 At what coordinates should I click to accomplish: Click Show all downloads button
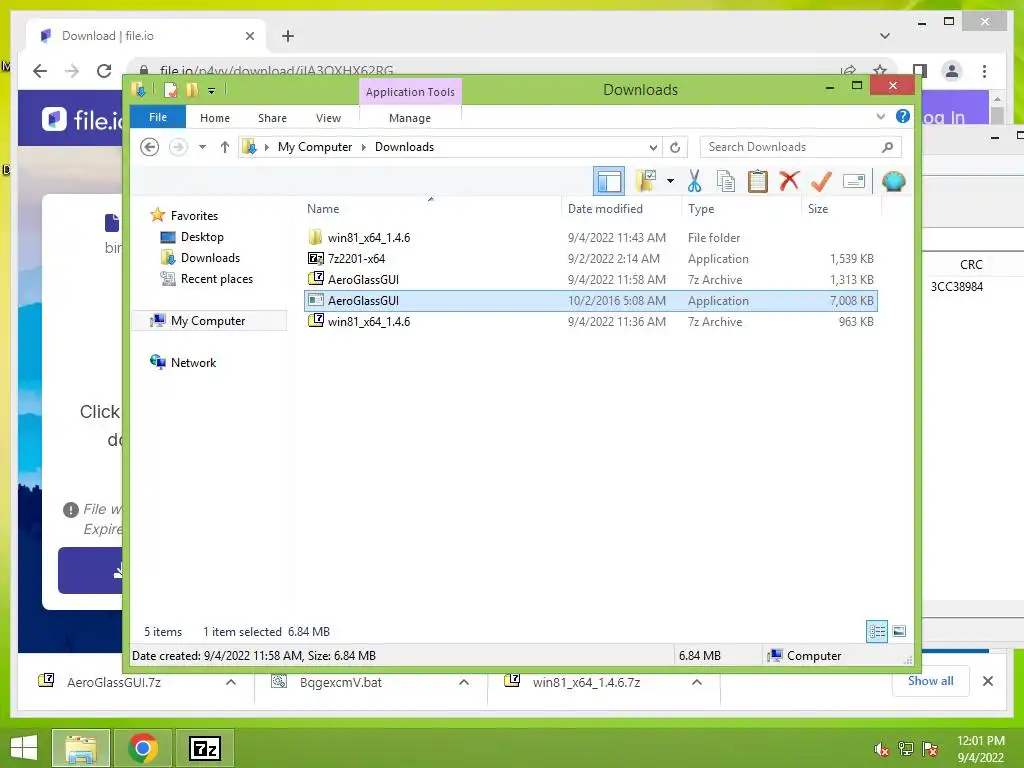click(x=931, y=681)
